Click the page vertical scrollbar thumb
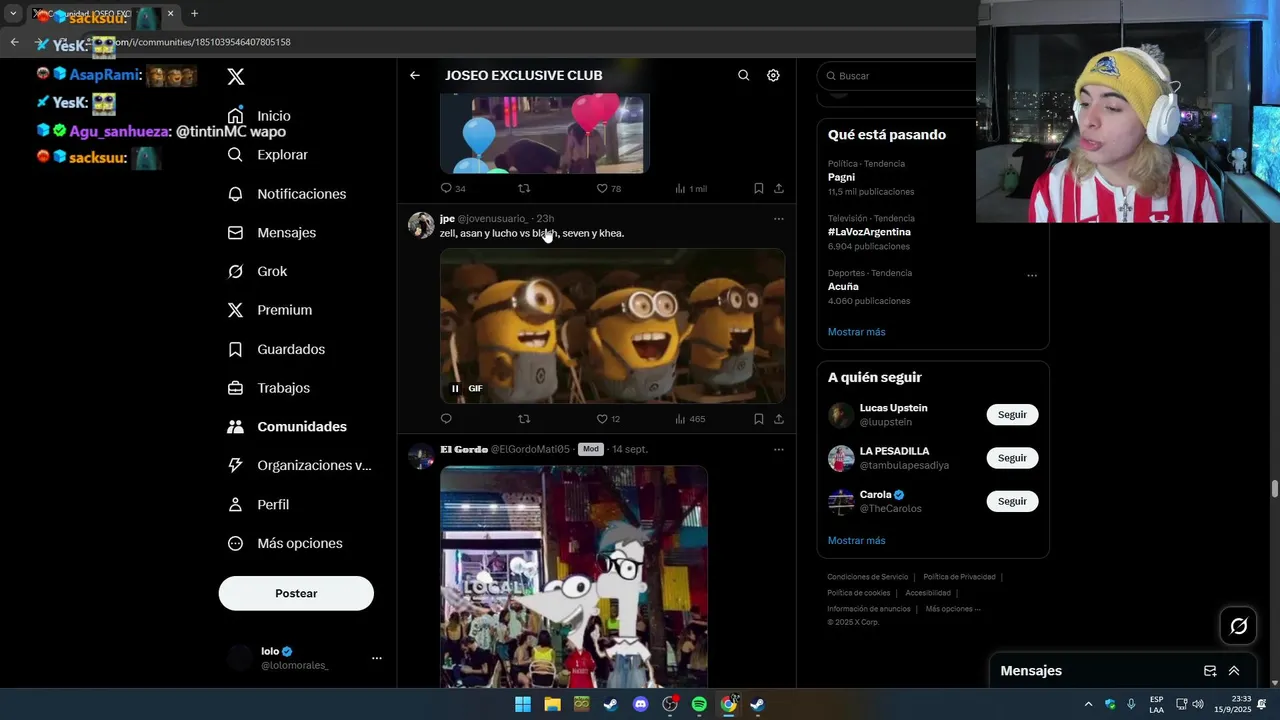Image resolution: width=1280 pixels, height=720 pixels. [x=1274, y=488]
